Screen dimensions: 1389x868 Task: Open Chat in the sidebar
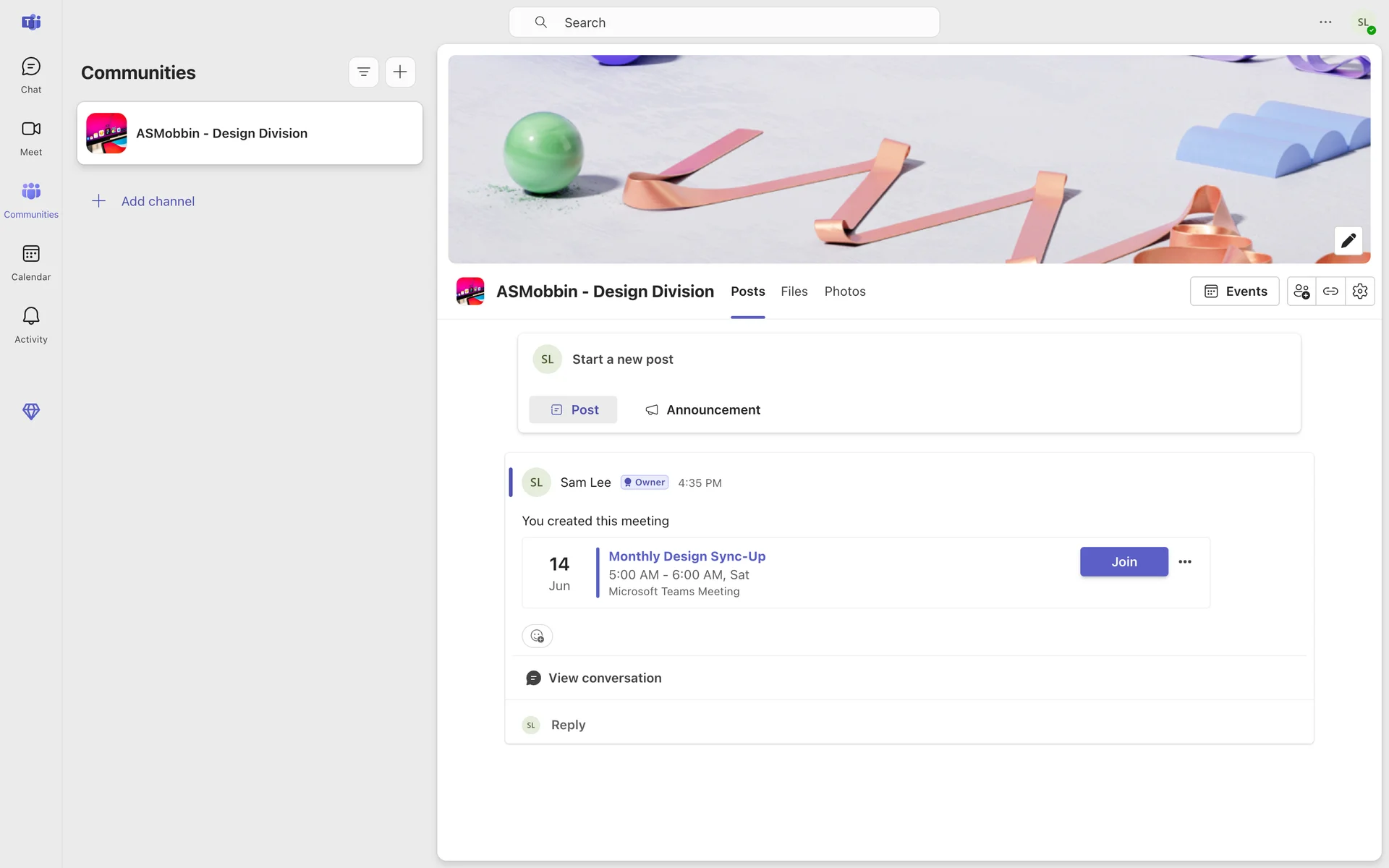tap(30, 75)
